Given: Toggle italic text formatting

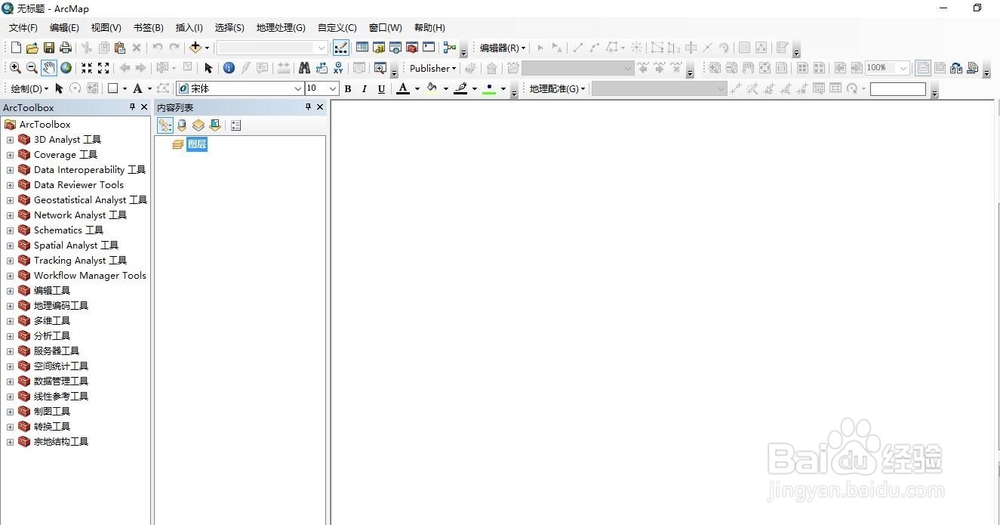Looking at the screenshot, I should click(x=364, y=89).
